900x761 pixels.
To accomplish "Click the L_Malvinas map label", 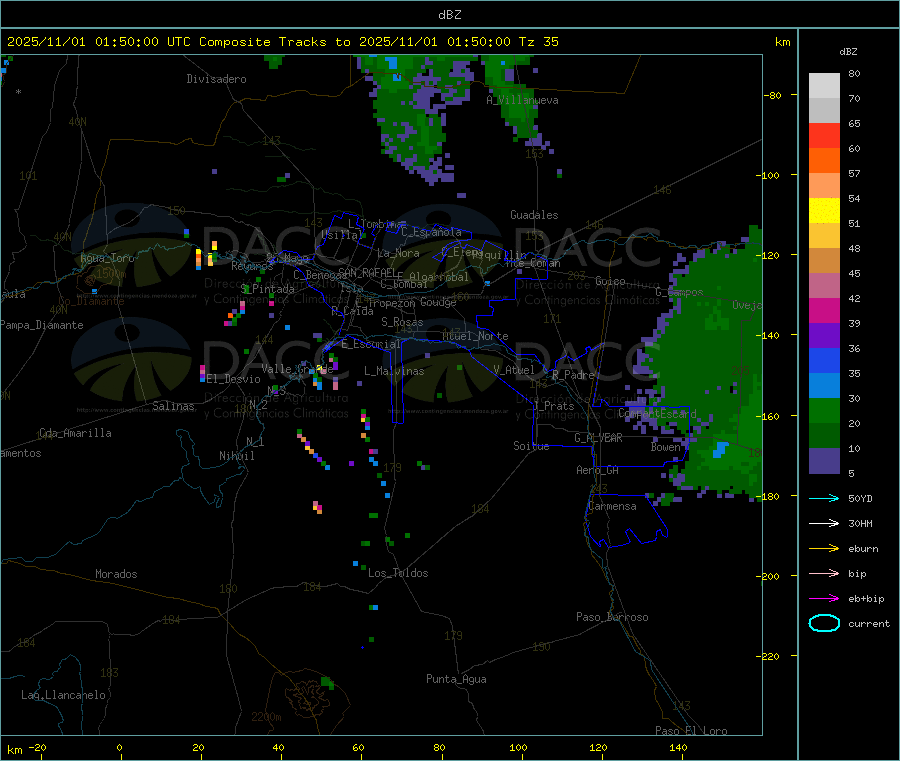I will click(x=394, y=371).
